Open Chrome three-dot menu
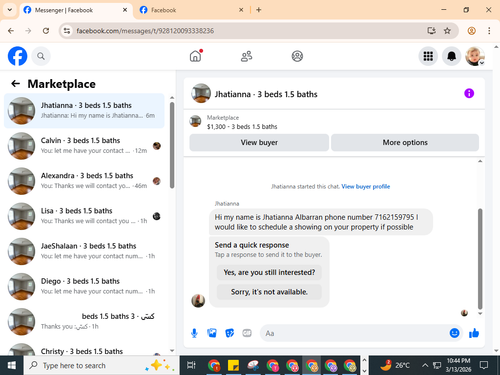500x375 pixels. tap(489, 31)
